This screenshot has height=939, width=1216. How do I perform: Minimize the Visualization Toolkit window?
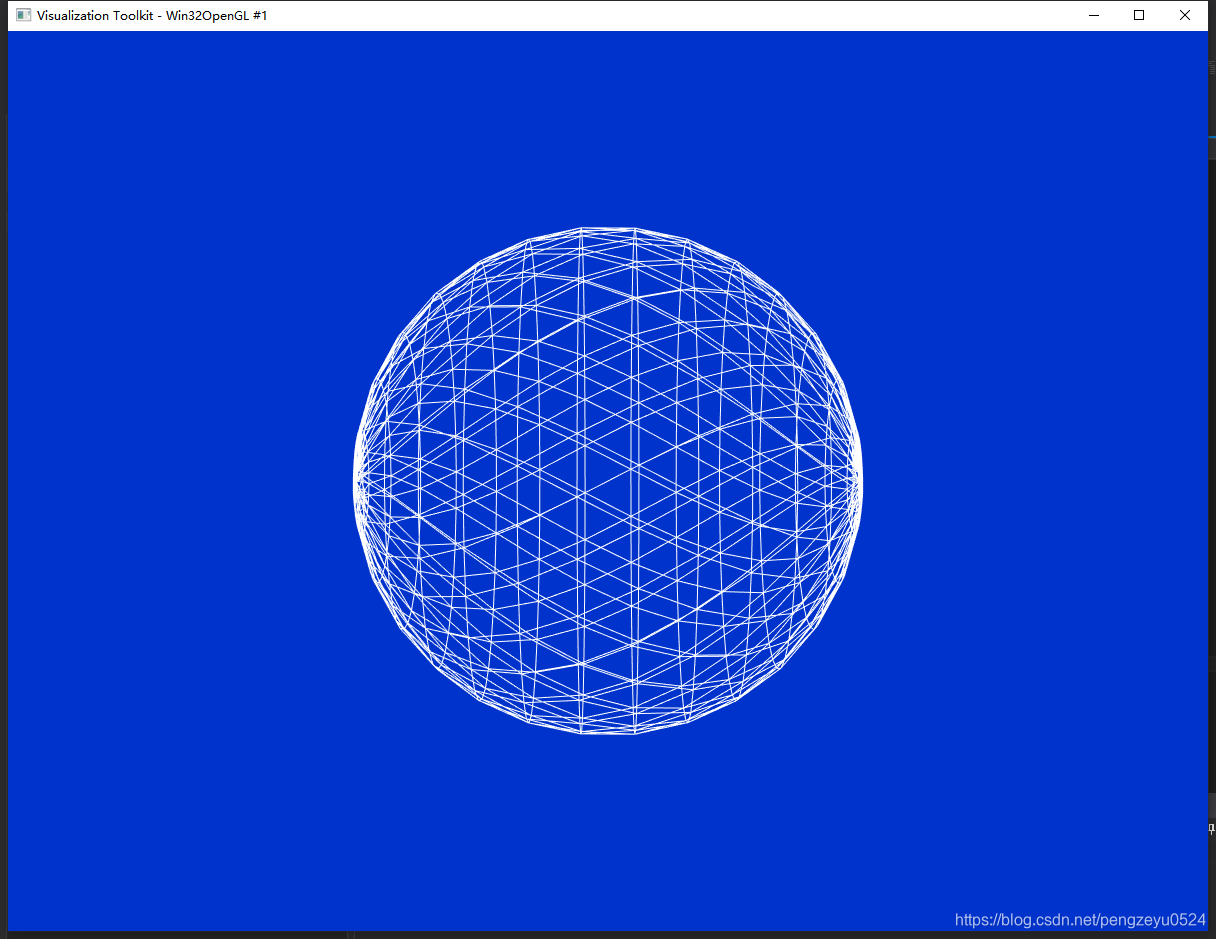(x=1093, y=15)
